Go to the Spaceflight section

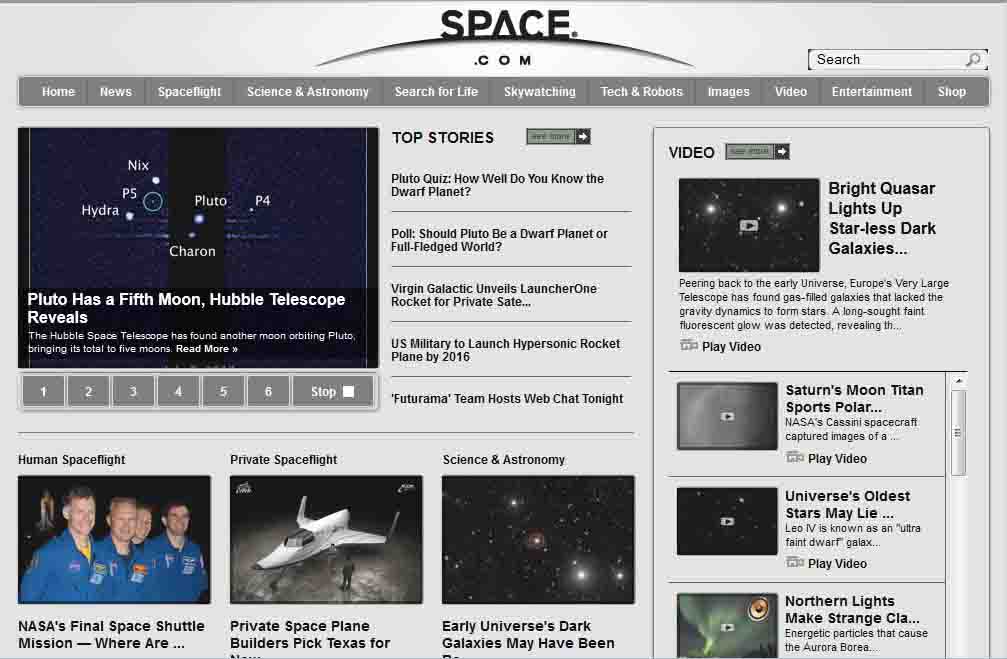(189, 92)
